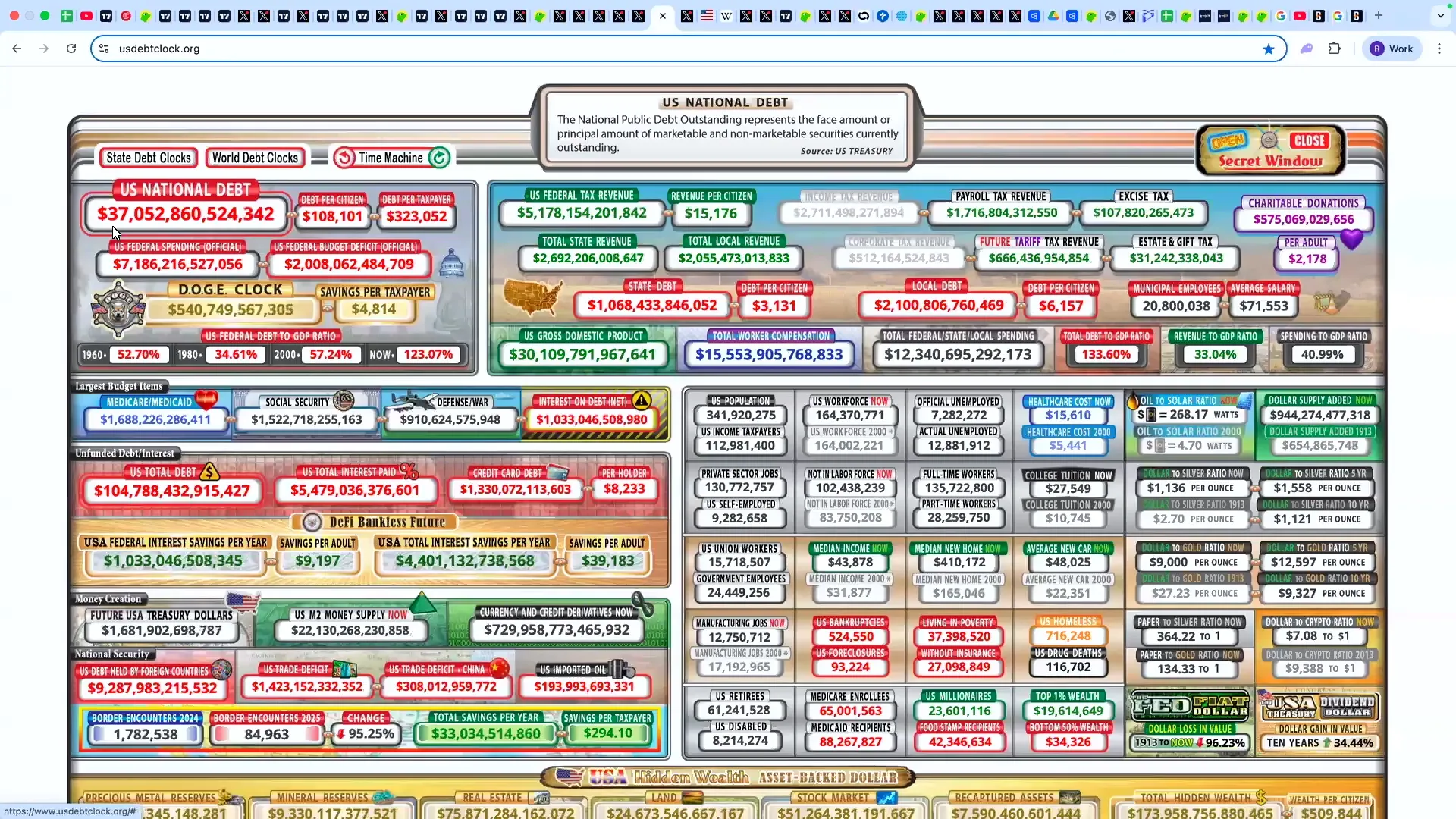The image size is (1456, 819).
Task: Click the FED Fiat Dollar graphic
Action: tap(1189, 706)
